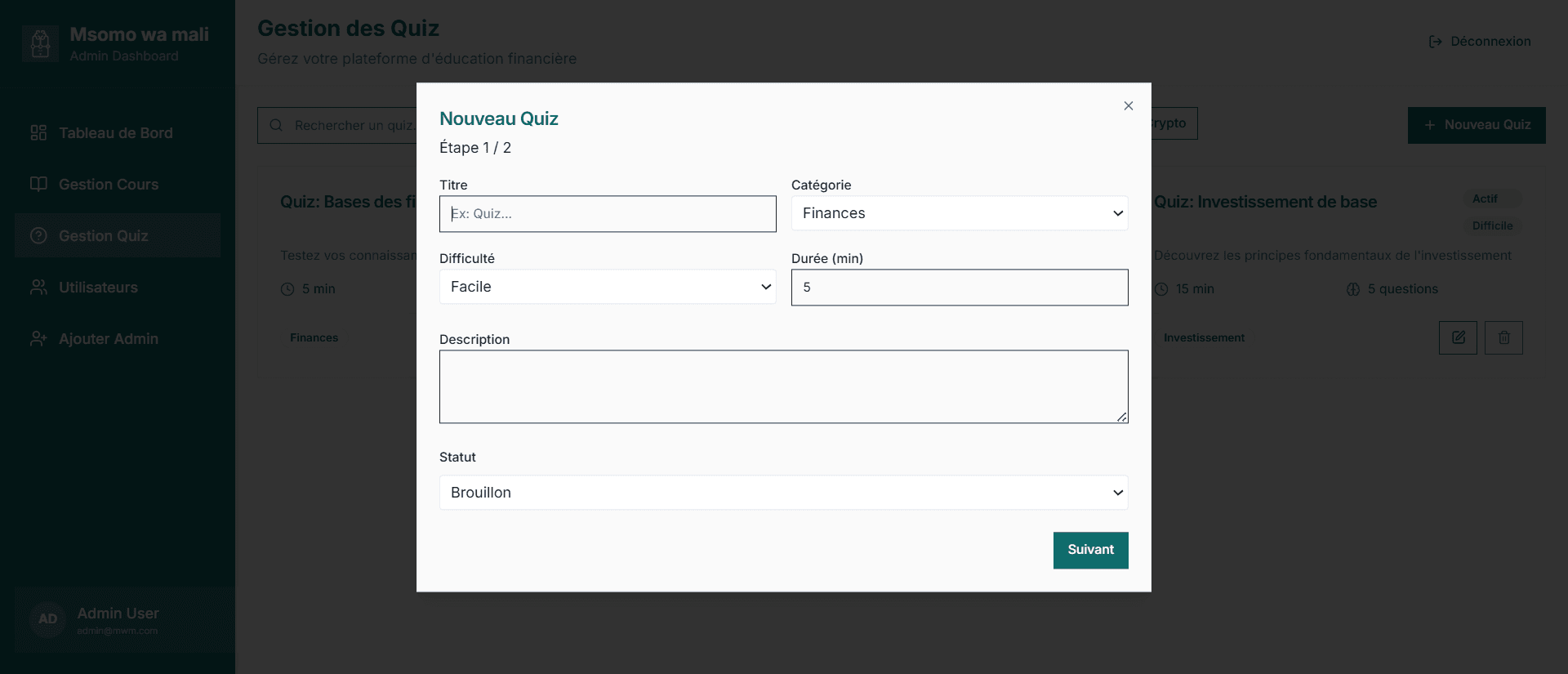Select Gestion Quiz sidebar item
Viewport: 1568px width, 674px height.
point(118,236)
